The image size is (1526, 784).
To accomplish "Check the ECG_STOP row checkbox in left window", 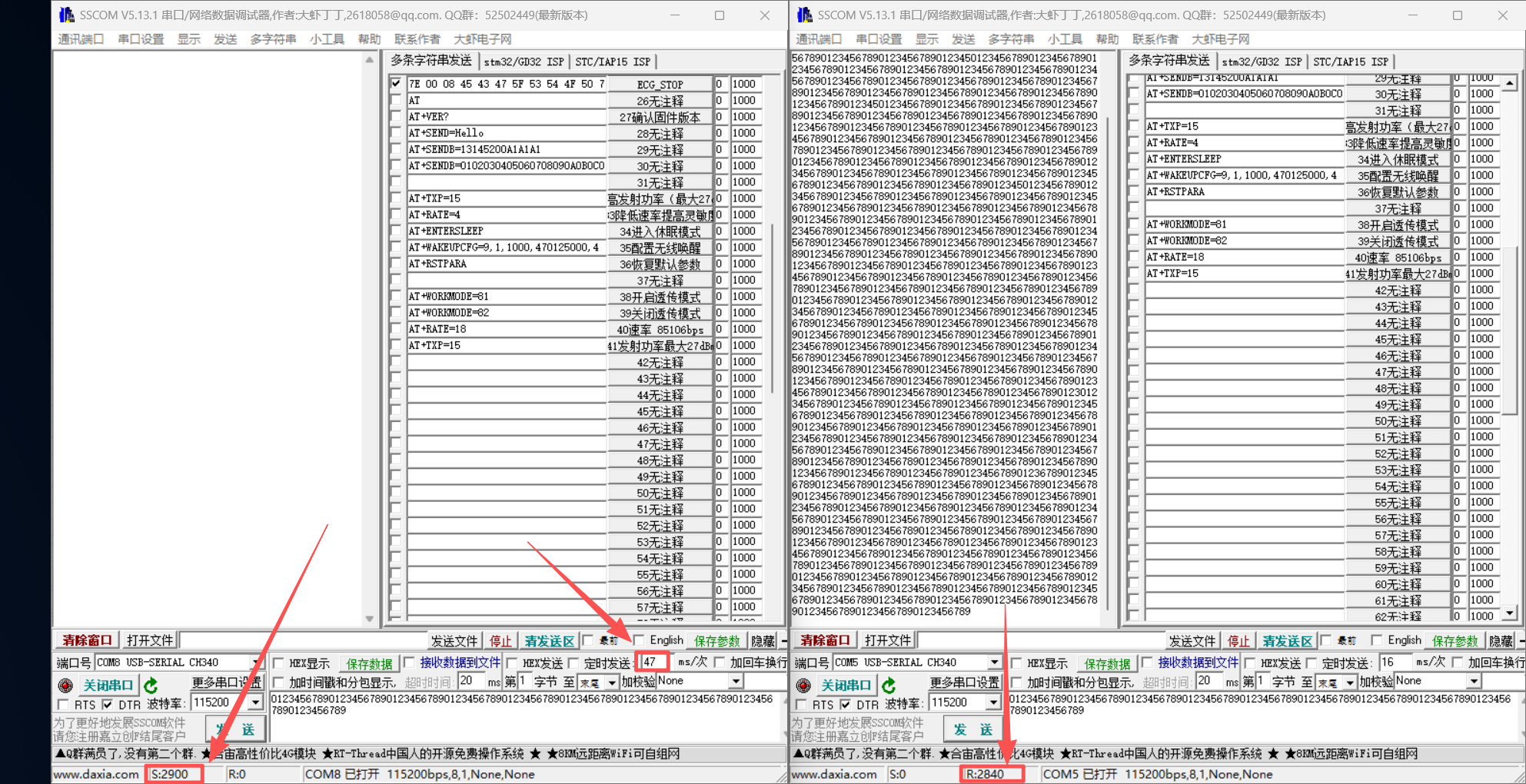I will (x=396, y=84).
